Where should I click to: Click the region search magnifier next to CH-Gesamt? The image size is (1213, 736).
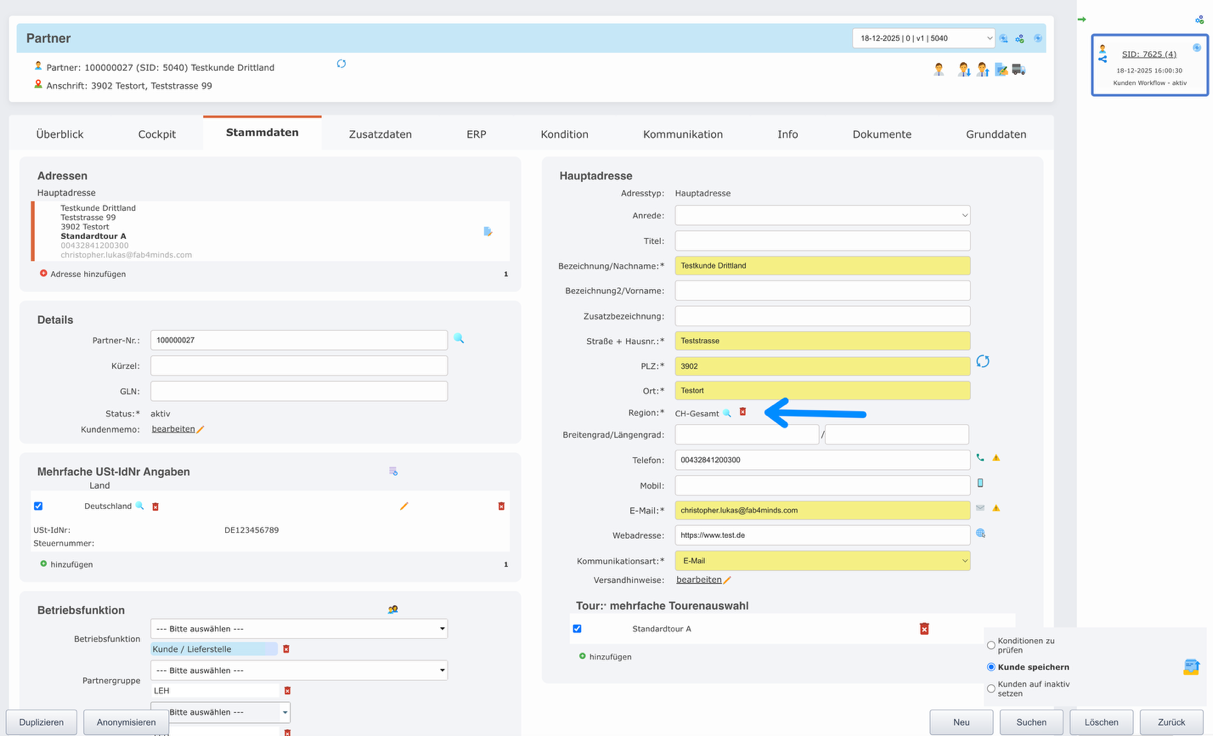tap(727, 413)
